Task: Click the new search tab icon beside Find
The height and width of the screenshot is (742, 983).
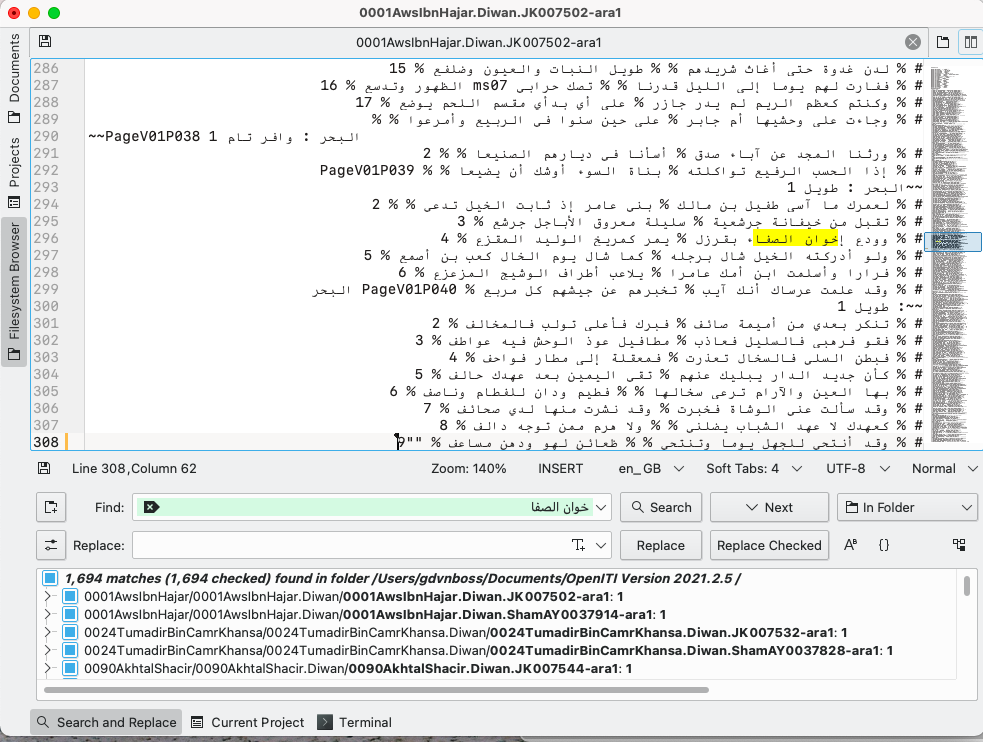Action: [51, 507]
